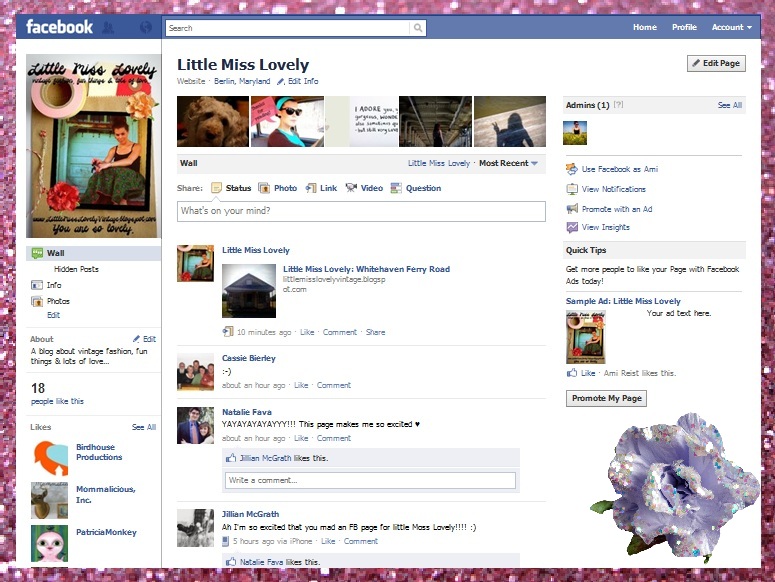Screen dimensions: 775x582
Task: Click the Photo share icon
Action: [x=264, y=188]
